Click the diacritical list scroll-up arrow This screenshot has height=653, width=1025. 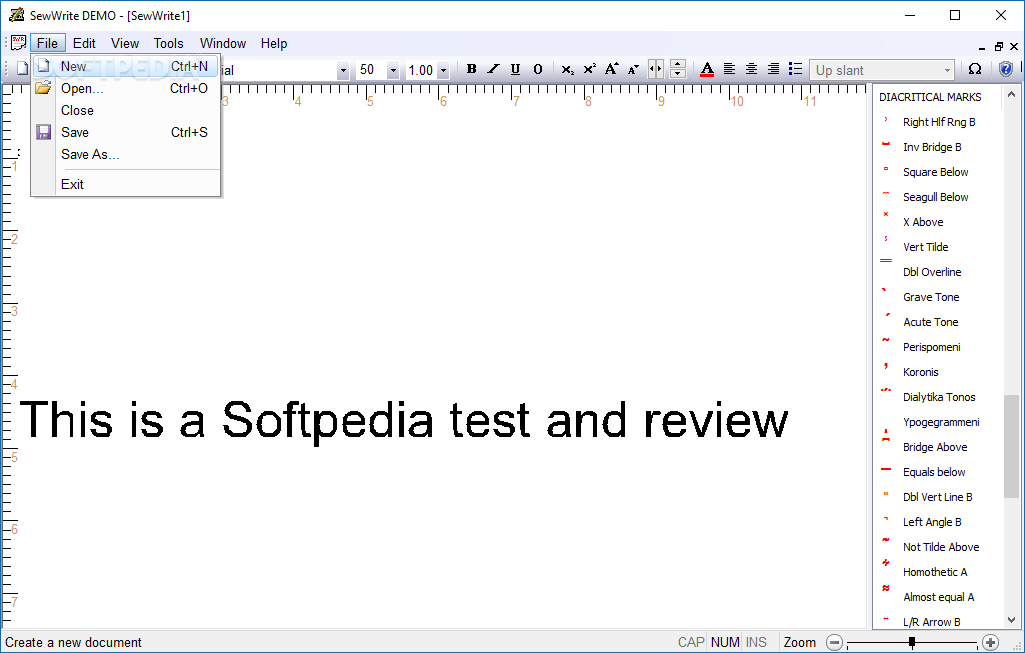pos(1011,94)
